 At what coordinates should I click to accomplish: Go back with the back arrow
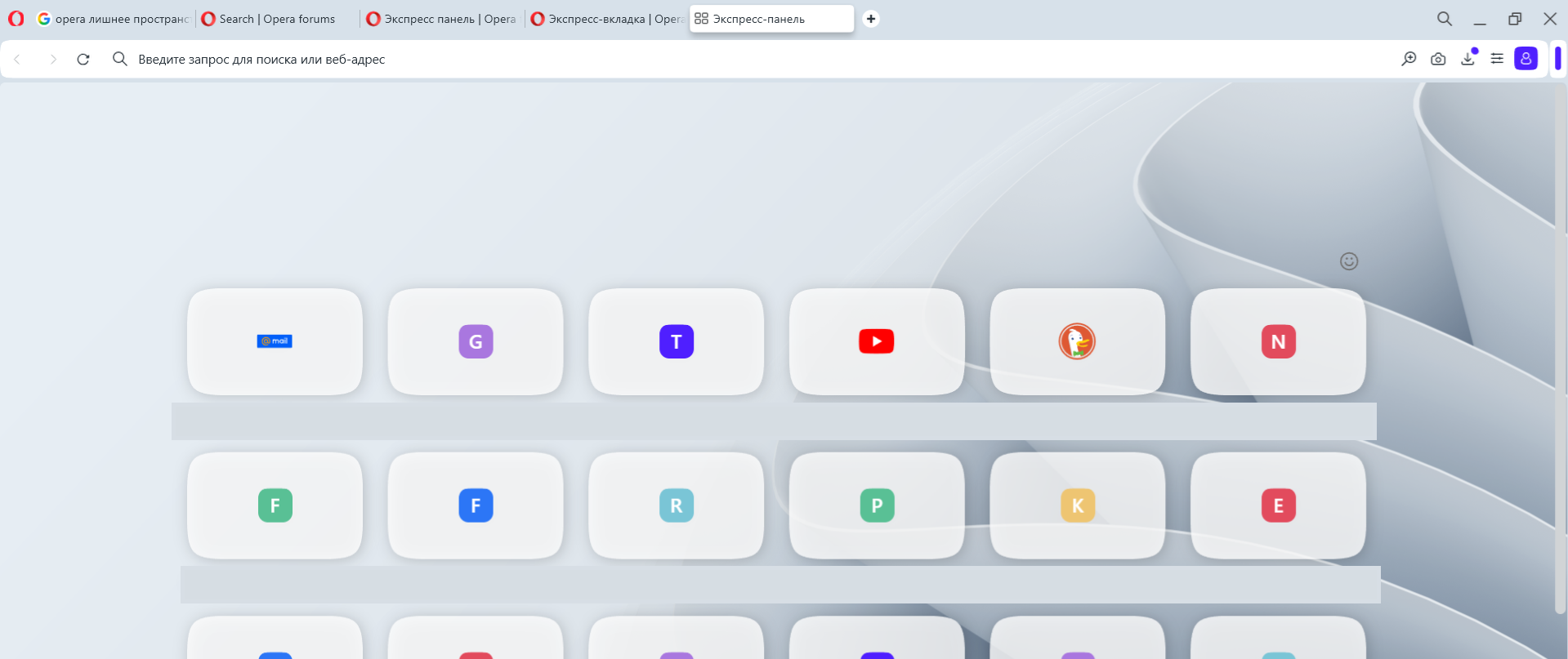point(17,59)
